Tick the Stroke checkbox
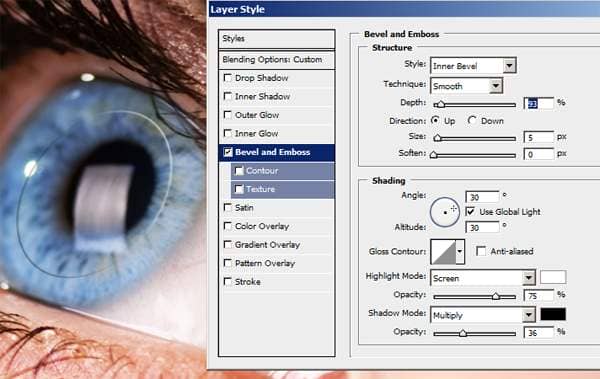The height and width of the screenshot is (379, 600). [x=228, y=282]
